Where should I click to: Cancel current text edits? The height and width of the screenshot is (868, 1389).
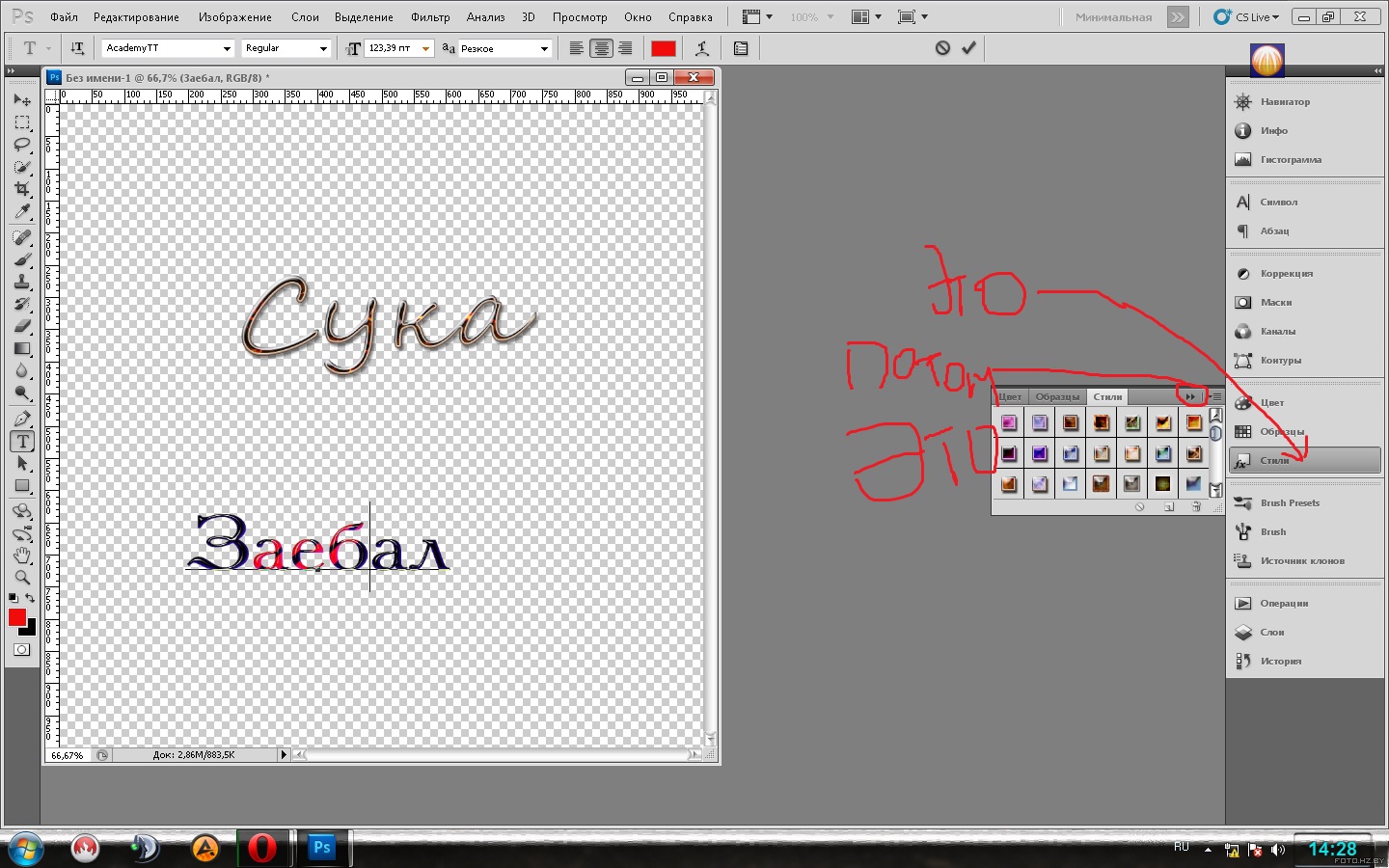[x=942, y=48]
